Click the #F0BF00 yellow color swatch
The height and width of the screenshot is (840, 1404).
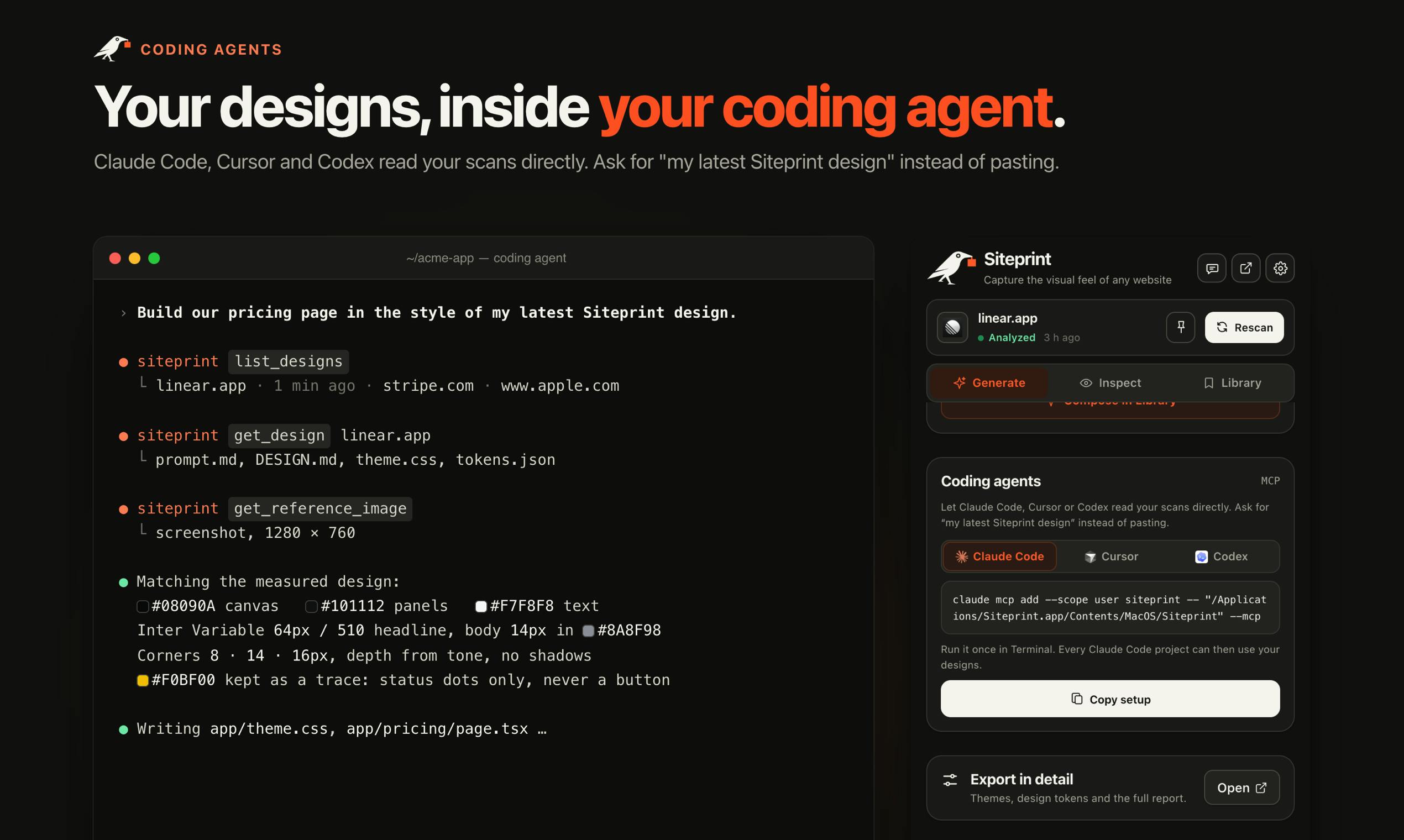143,680
